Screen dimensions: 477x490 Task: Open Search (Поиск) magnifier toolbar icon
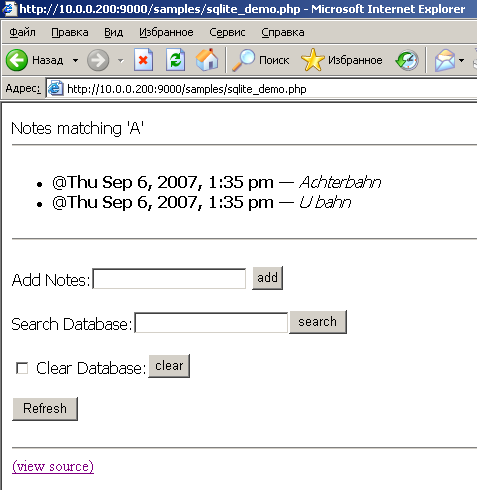pos(244,60)
